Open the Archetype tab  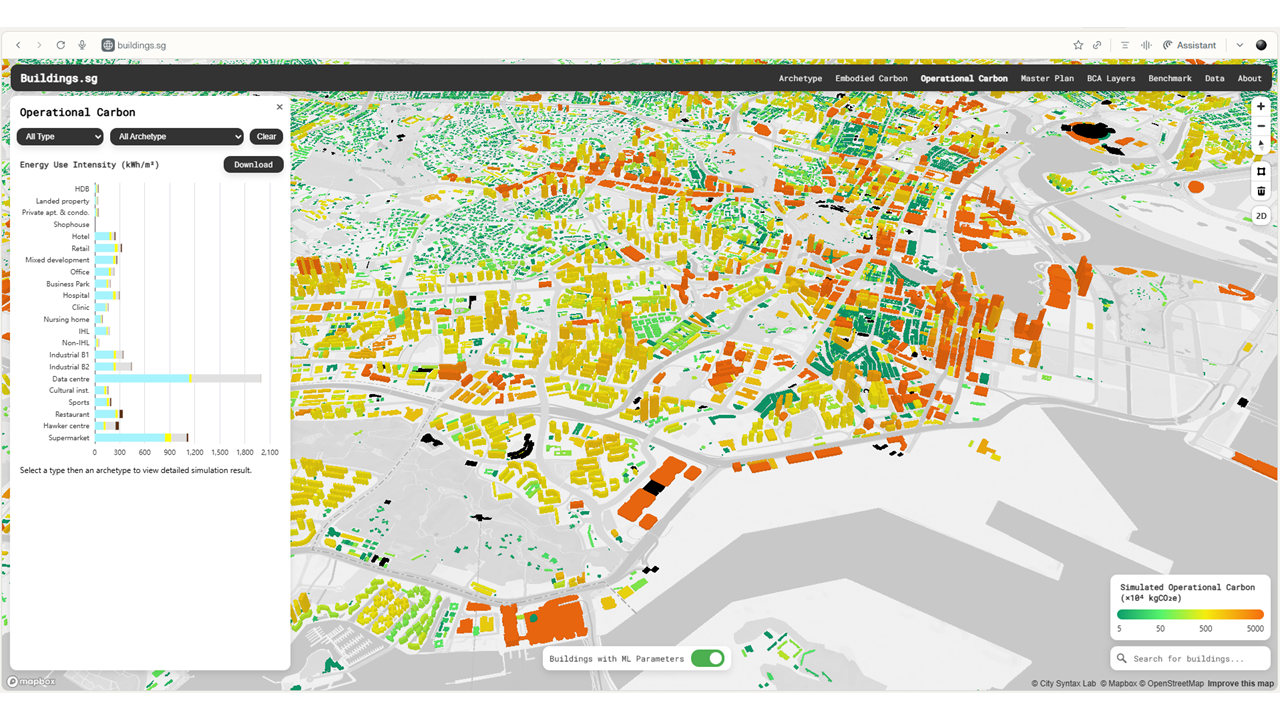click(x=800, y=78)
